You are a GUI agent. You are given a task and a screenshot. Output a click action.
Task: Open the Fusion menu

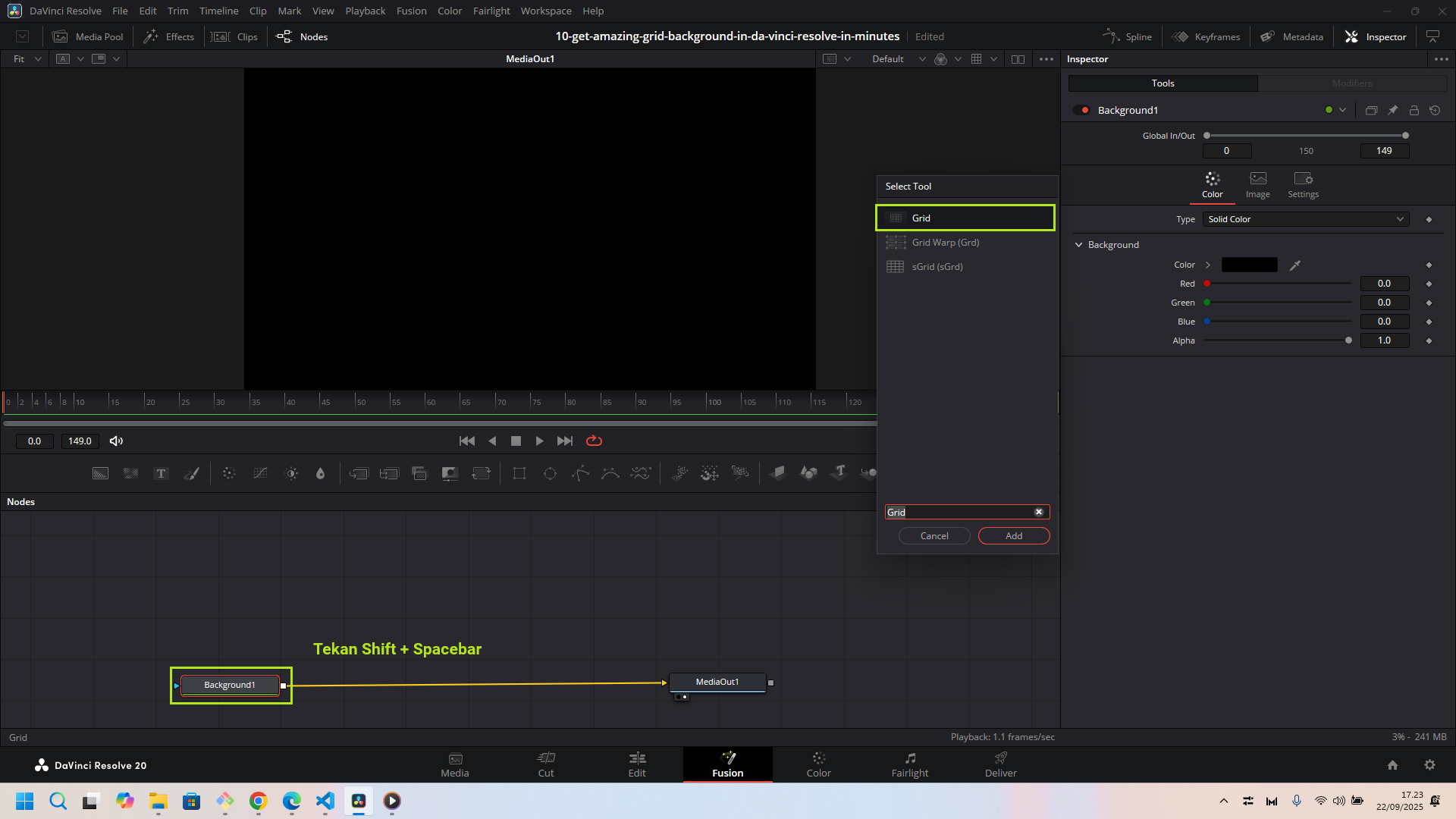coord(411,11)
